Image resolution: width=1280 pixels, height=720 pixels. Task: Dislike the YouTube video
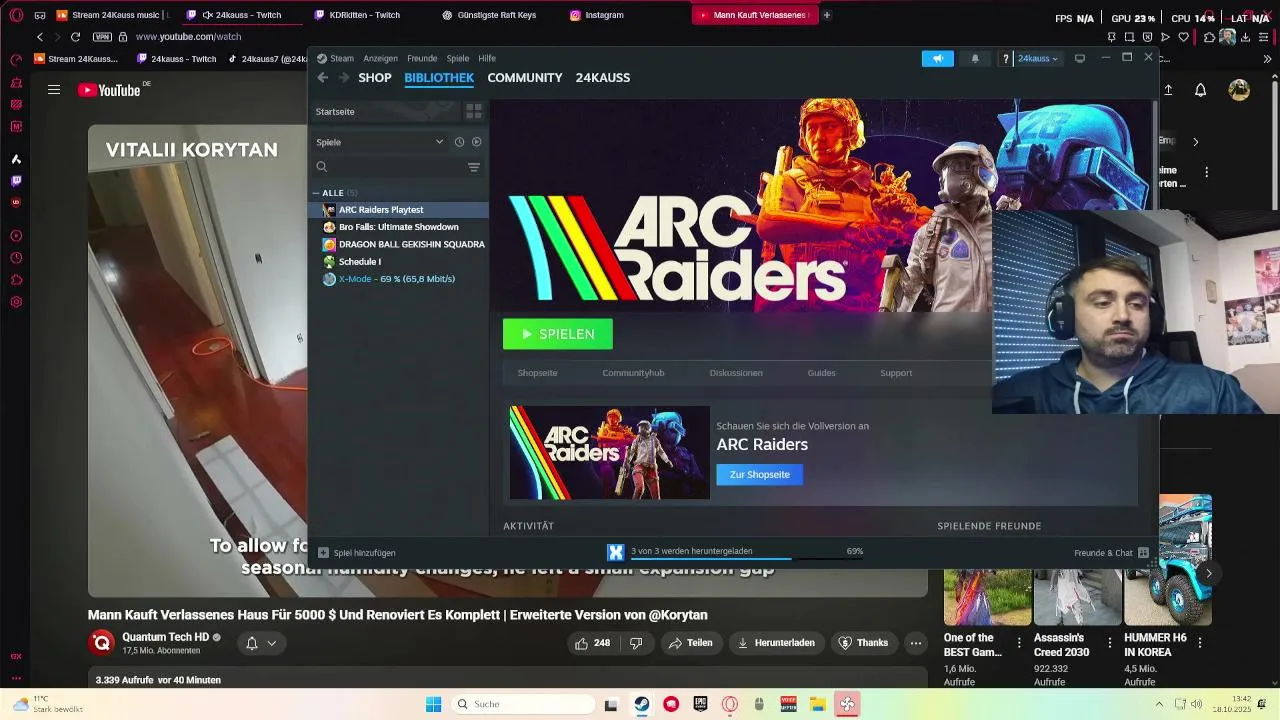[x=636, y=643]
